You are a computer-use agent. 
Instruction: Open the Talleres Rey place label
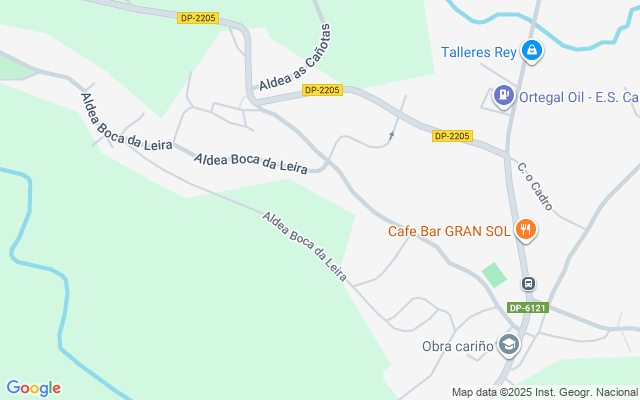pyautogui.click(x=479, y=52)
